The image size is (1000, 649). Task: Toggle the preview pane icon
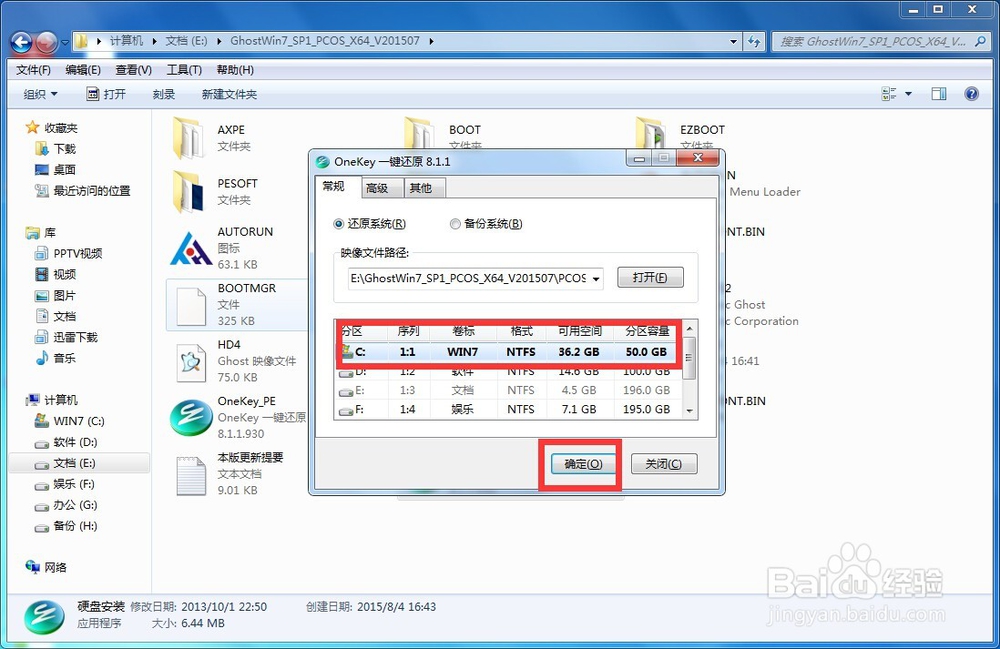pyautogui.click(x=939, y=94)
